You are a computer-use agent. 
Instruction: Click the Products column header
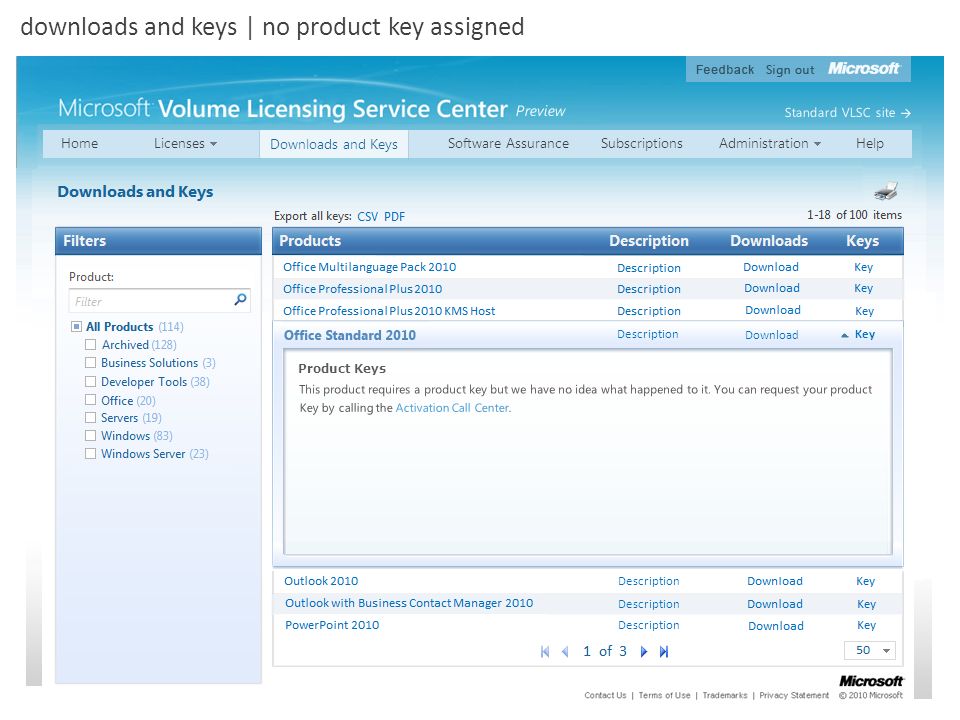[310, 241]
